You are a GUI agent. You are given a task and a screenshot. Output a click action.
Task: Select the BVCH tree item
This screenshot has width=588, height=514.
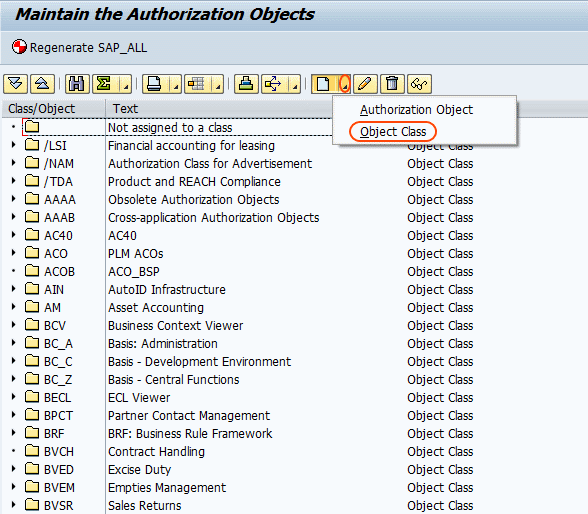pos(59,451)
